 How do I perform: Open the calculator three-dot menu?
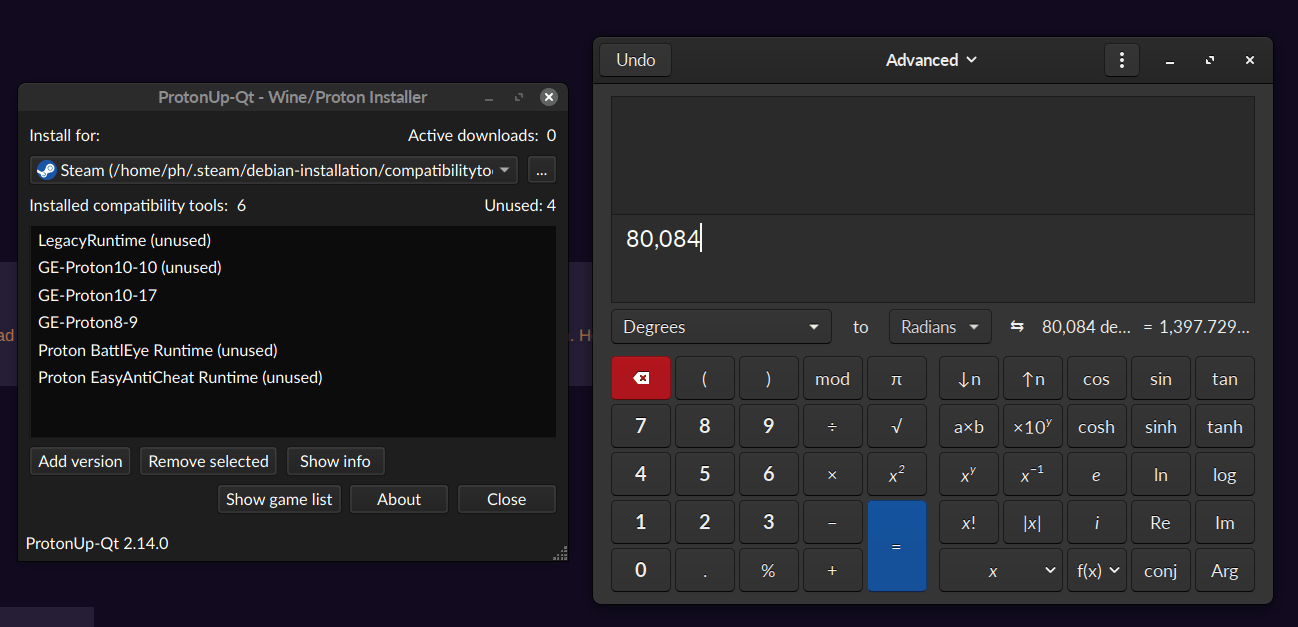coord(1122,60)
